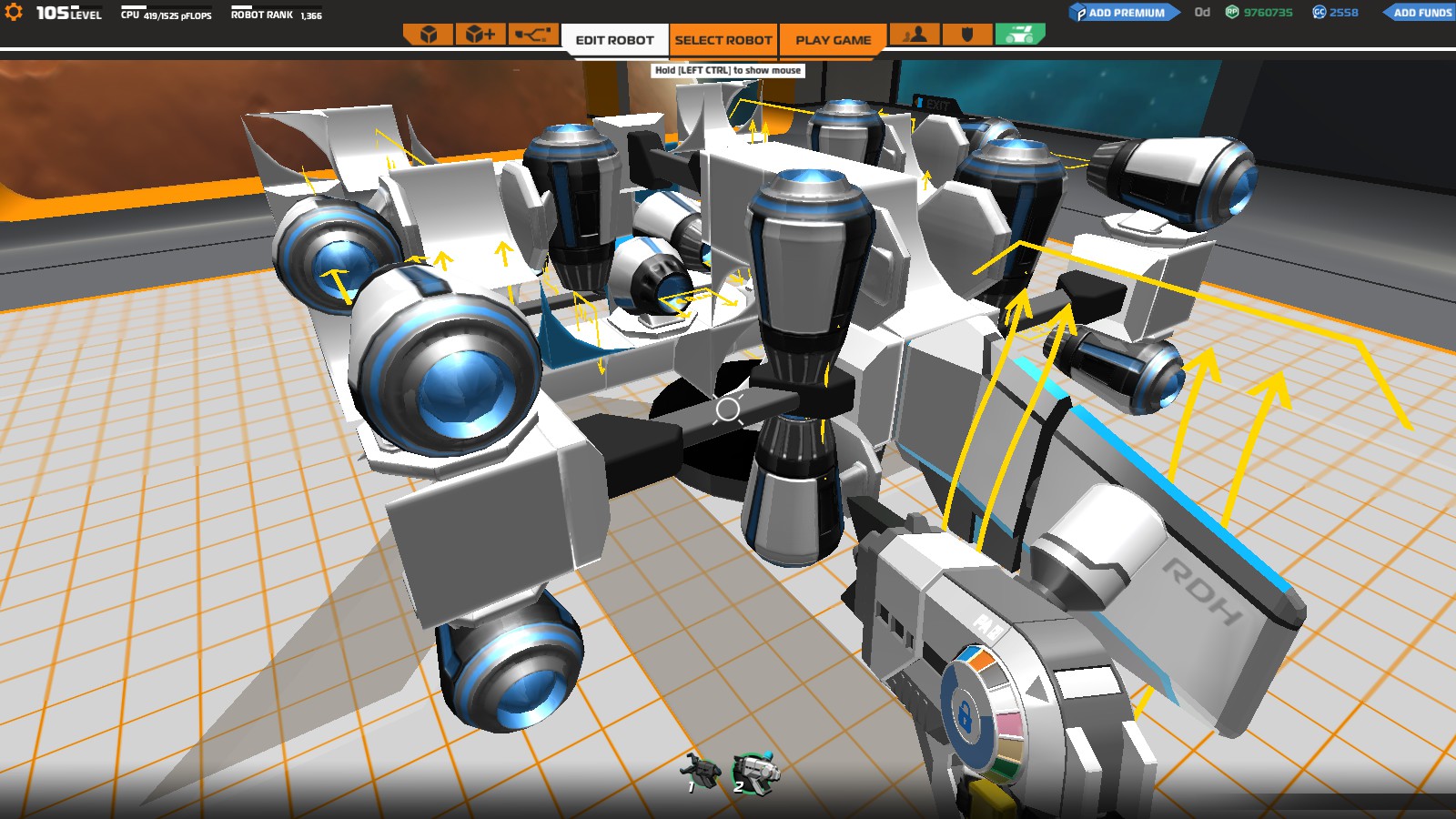
Task: Open the cube inventory icon
Action: coord(429,35)
